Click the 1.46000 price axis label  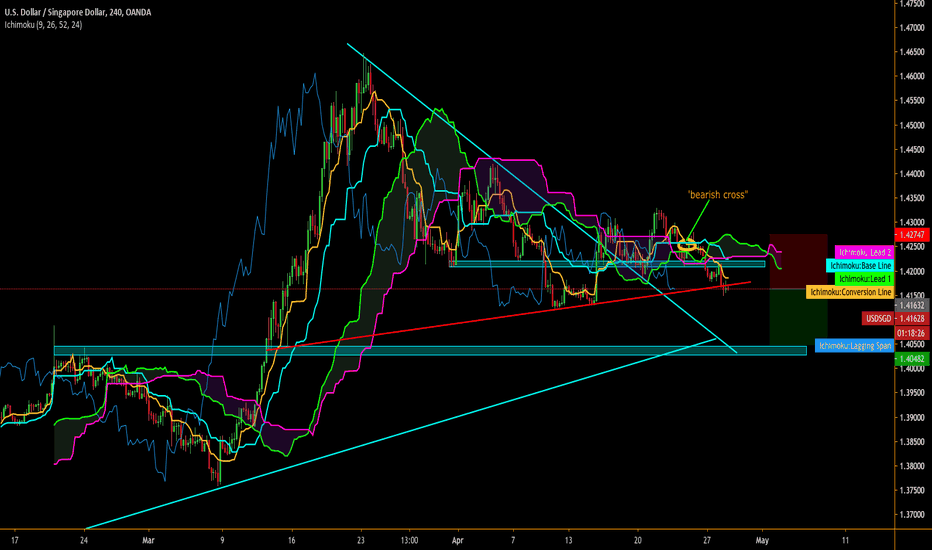coord(912,76)
